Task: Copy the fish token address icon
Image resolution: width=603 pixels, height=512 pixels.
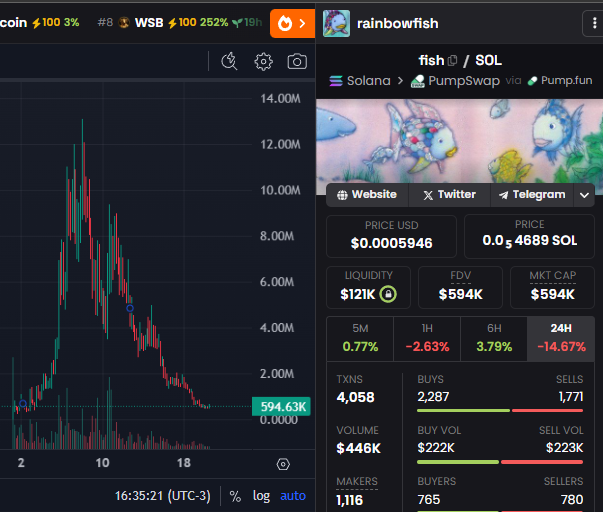Action: point(453,60)
